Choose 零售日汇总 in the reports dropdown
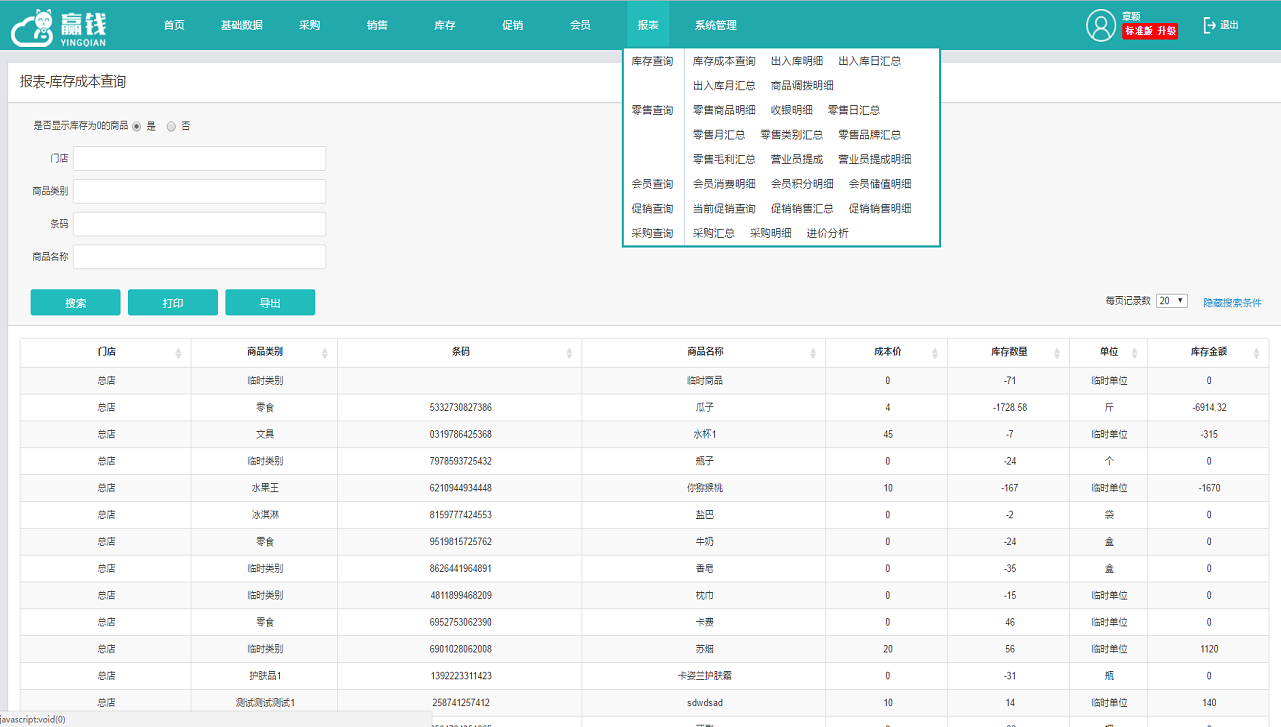Image resolution: width=1281 pixels, height=727 pixels. 854,110
